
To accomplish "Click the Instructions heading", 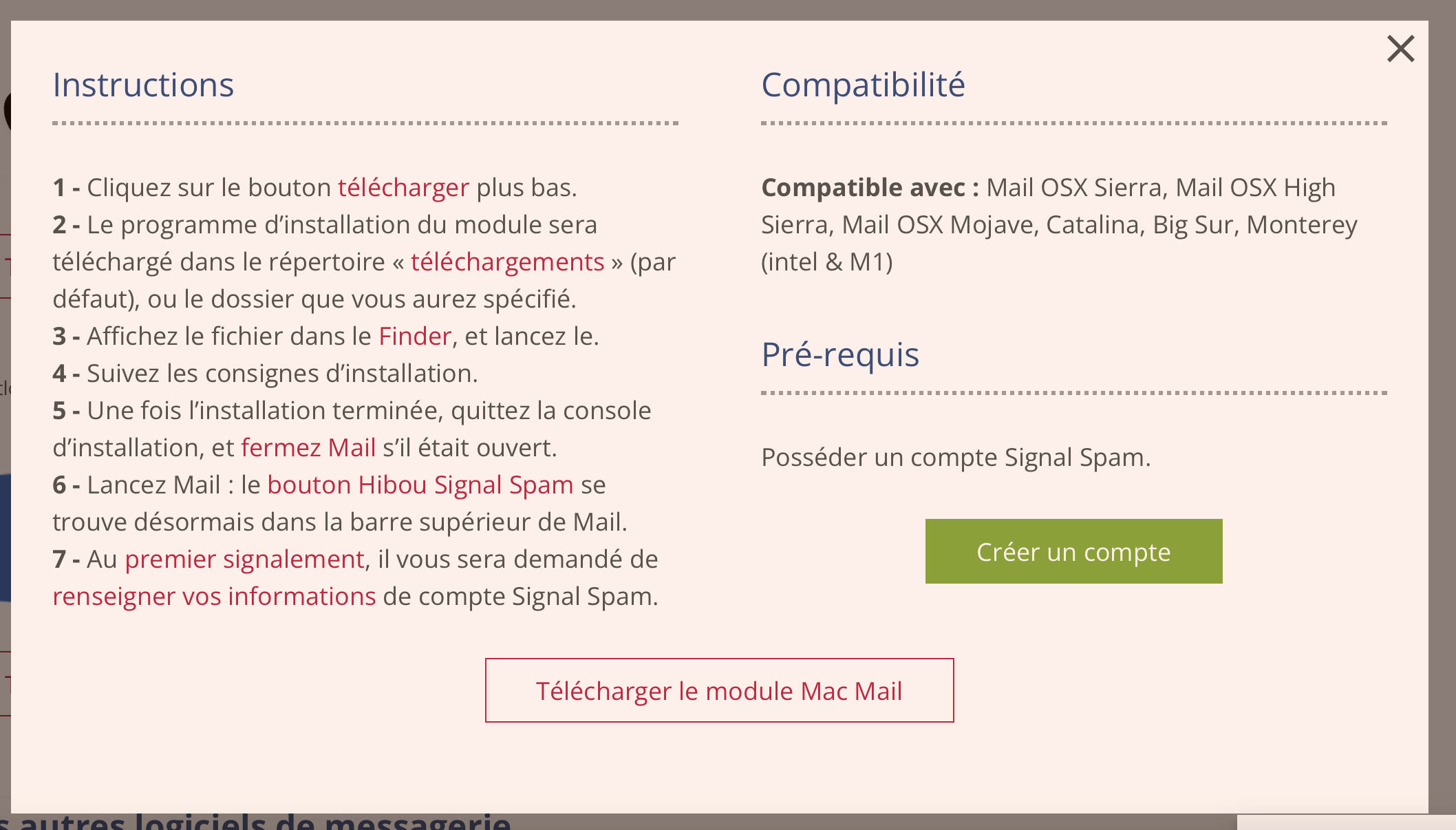I will pyautogui.click(x=143, y=85).
